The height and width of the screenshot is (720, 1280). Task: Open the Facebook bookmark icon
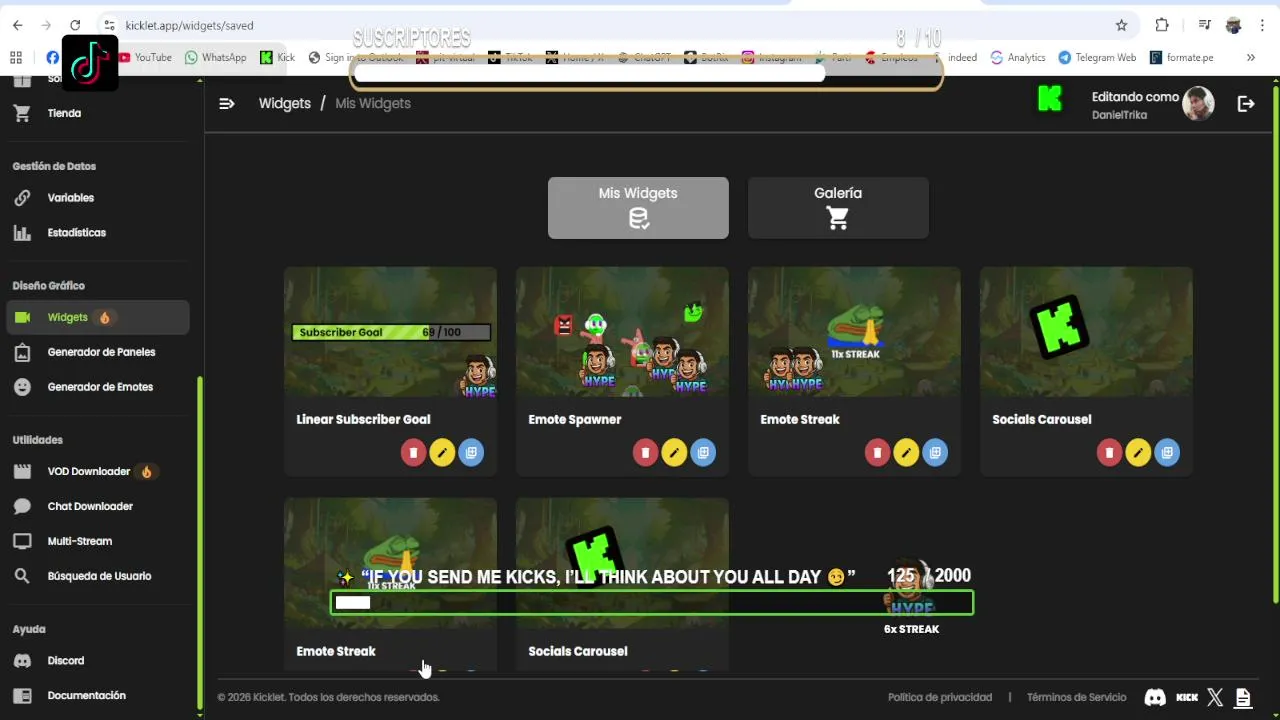(52, 57)
